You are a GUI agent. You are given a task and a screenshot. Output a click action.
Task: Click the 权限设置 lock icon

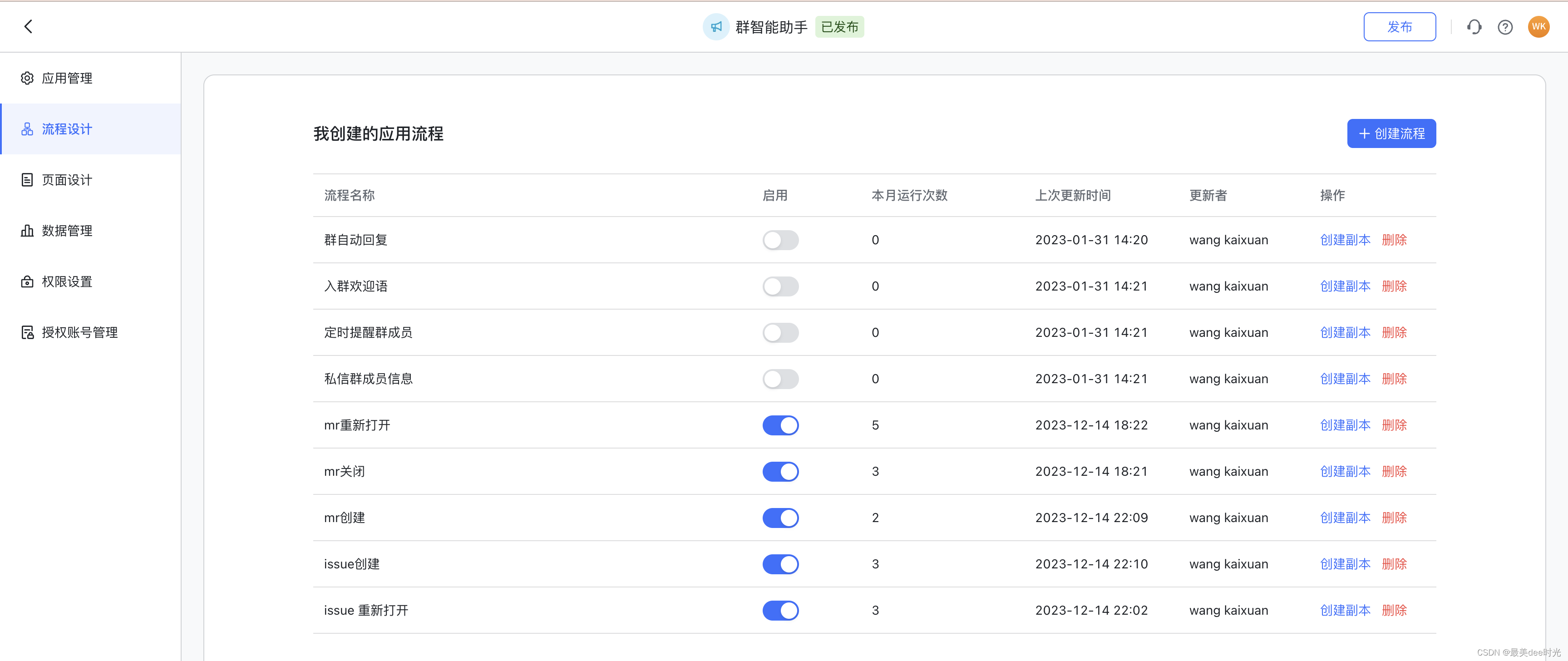point(27,281)
